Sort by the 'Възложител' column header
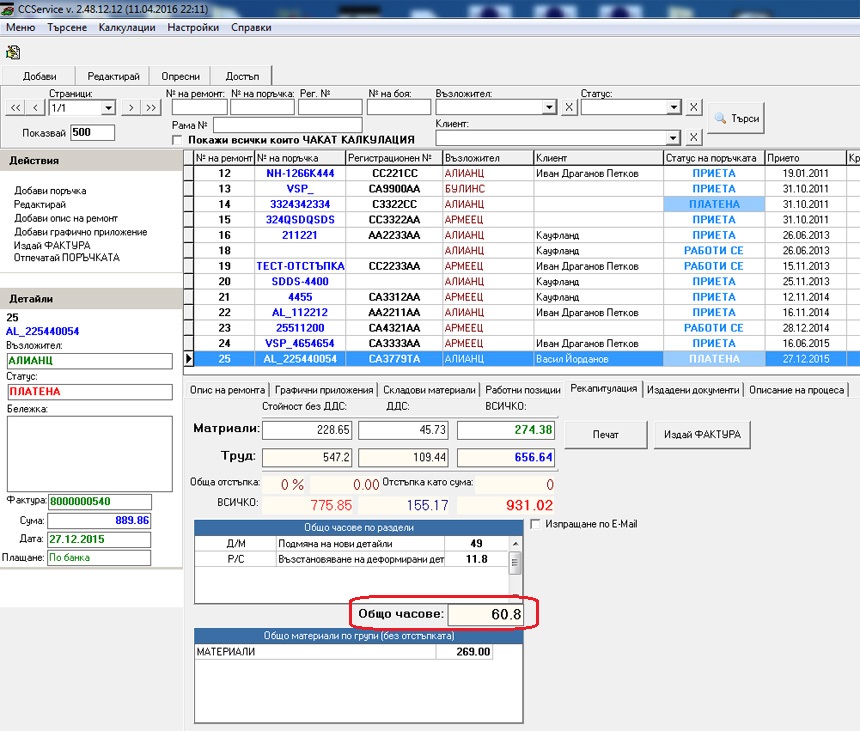The width and height of the screenshot is (860, 731). coord(488,158)
